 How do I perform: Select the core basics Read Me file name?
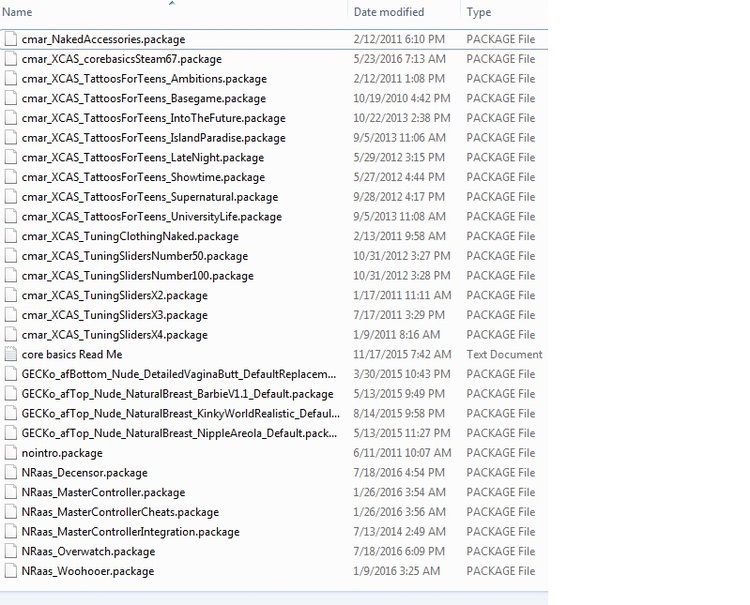[x=72, y=354]
